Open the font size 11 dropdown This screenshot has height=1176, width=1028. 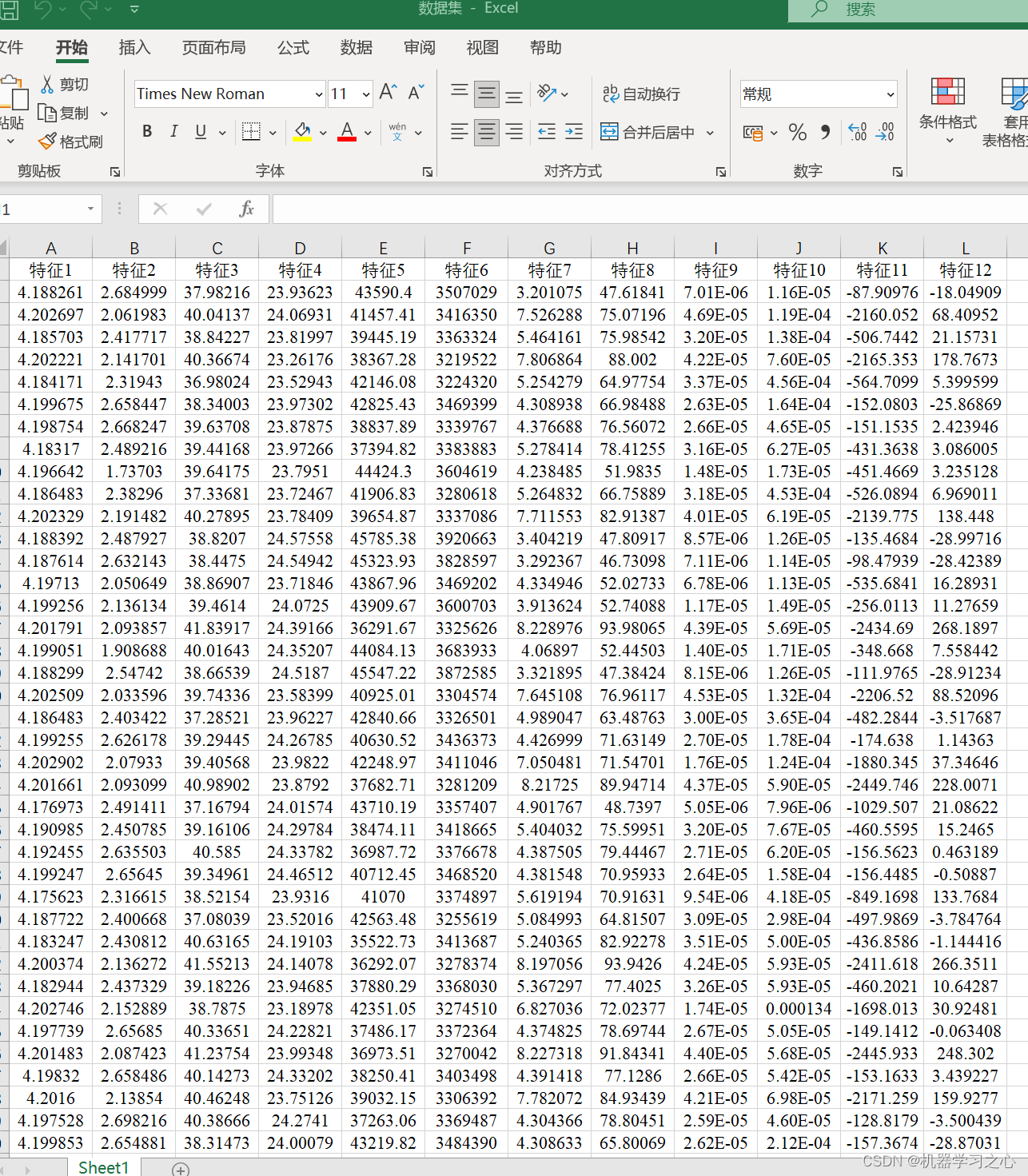pyautogui.click(x=366, y=94)
